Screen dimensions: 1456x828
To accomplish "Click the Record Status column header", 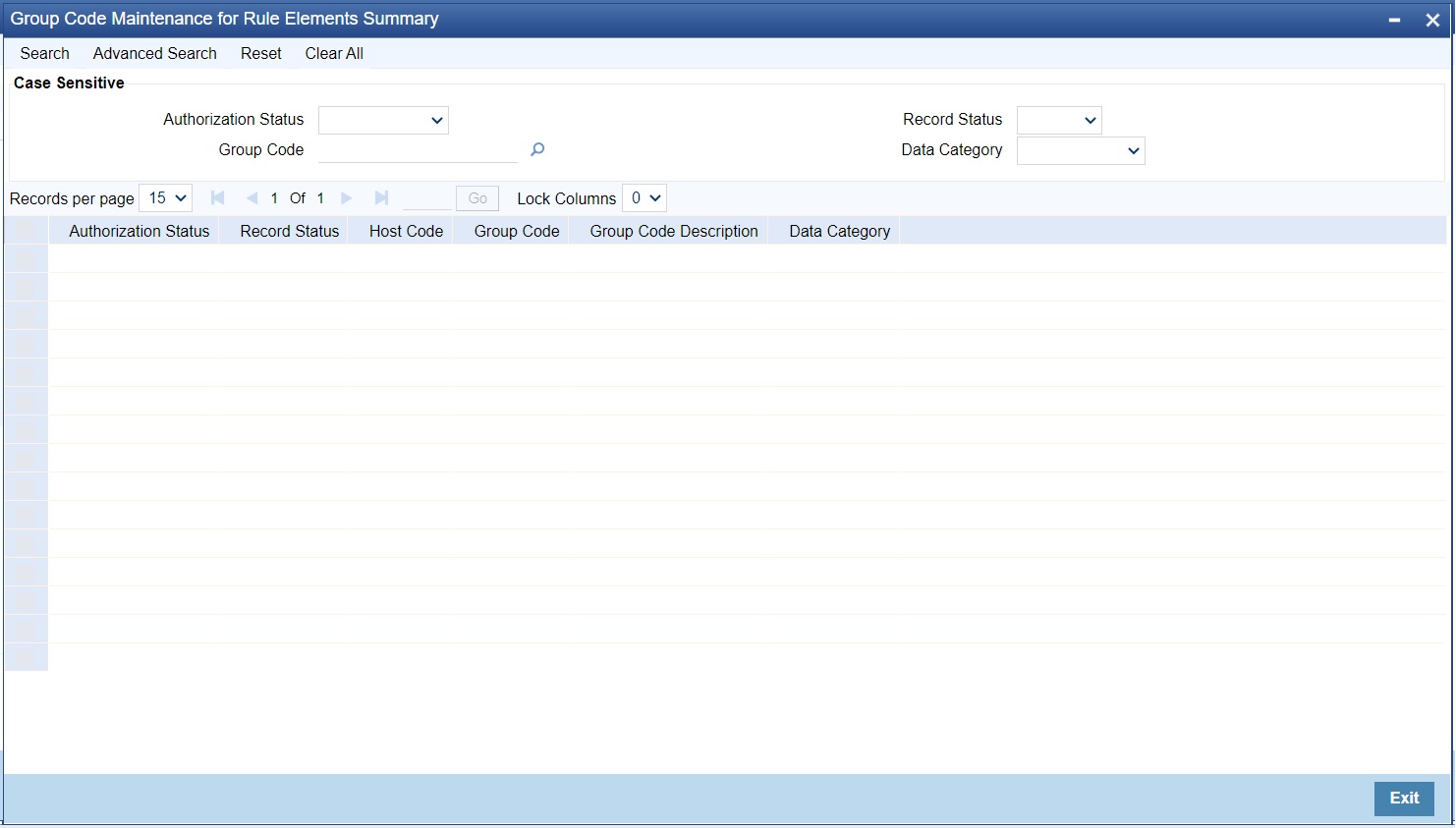I will 290,231.
